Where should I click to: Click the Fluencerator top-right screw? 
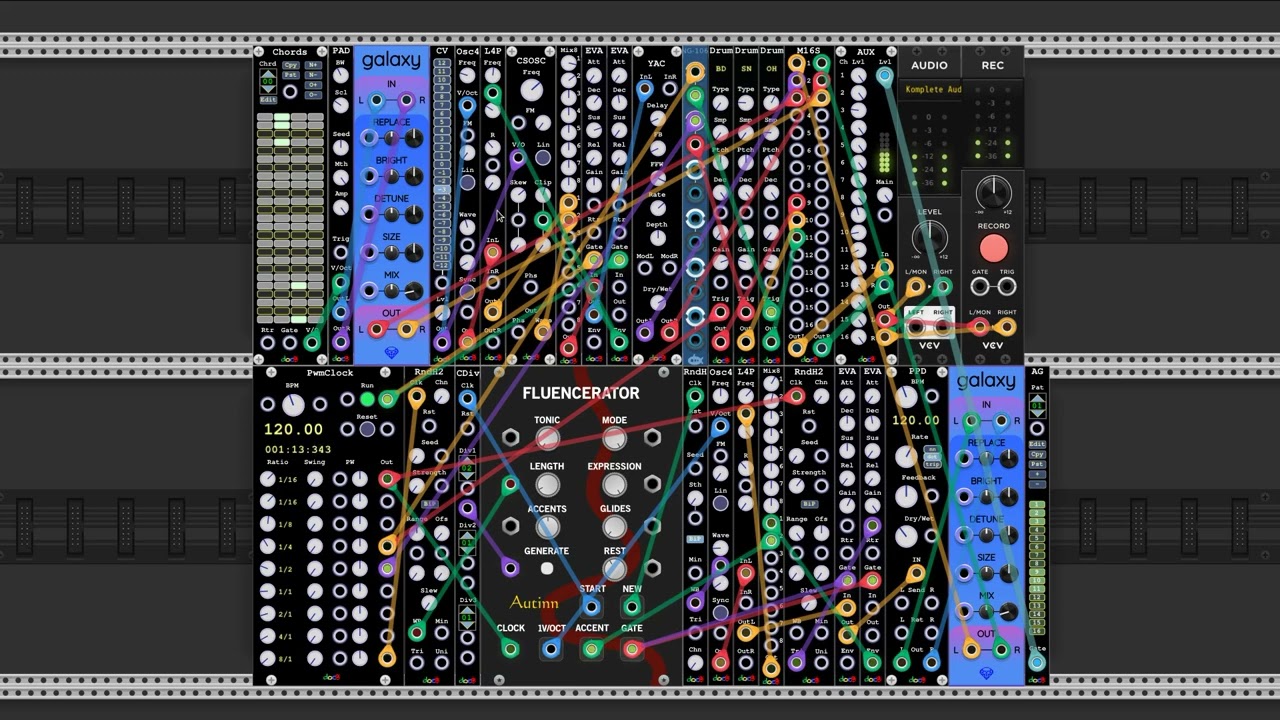pyautogui.click(x=663, y=373)
